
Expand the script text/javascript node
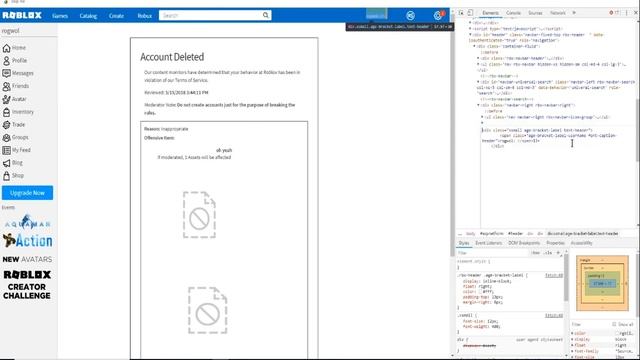(470, 29)
